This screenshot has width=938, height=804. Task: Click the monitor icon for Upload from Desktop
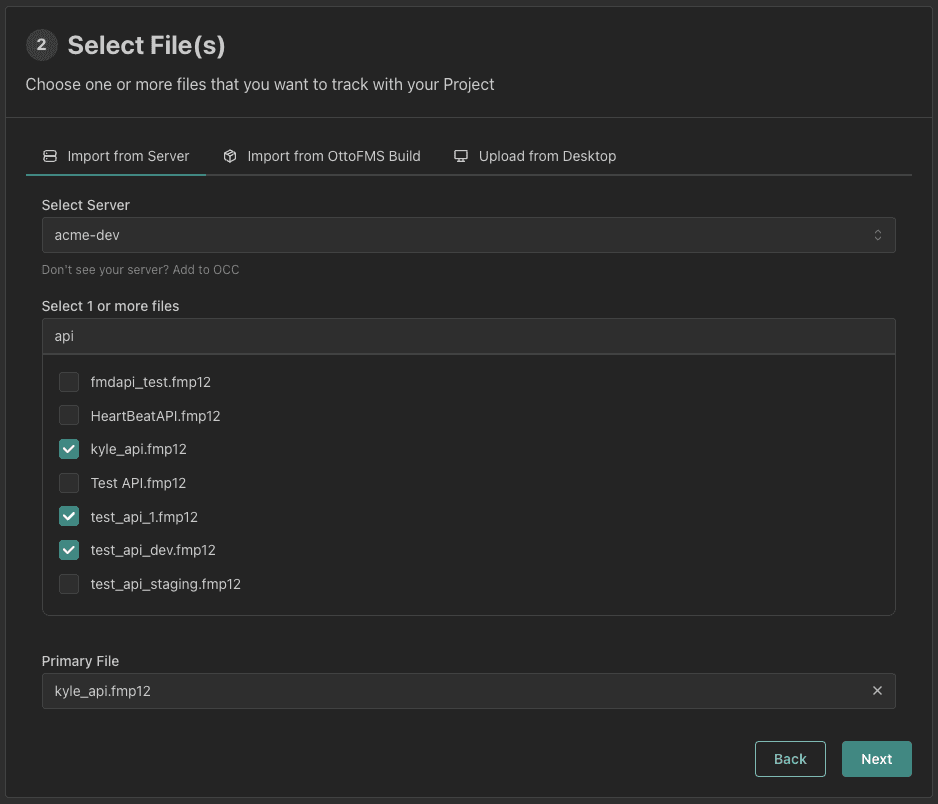461,156
